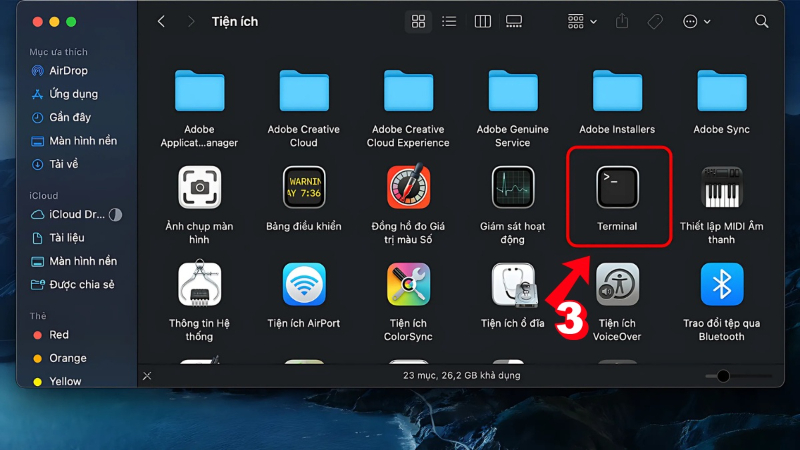Open the more actions ellipsis menu
Image resolution: width=800 pixels, height=450 pixels.
pyautogui.click(x=696, y=21)
